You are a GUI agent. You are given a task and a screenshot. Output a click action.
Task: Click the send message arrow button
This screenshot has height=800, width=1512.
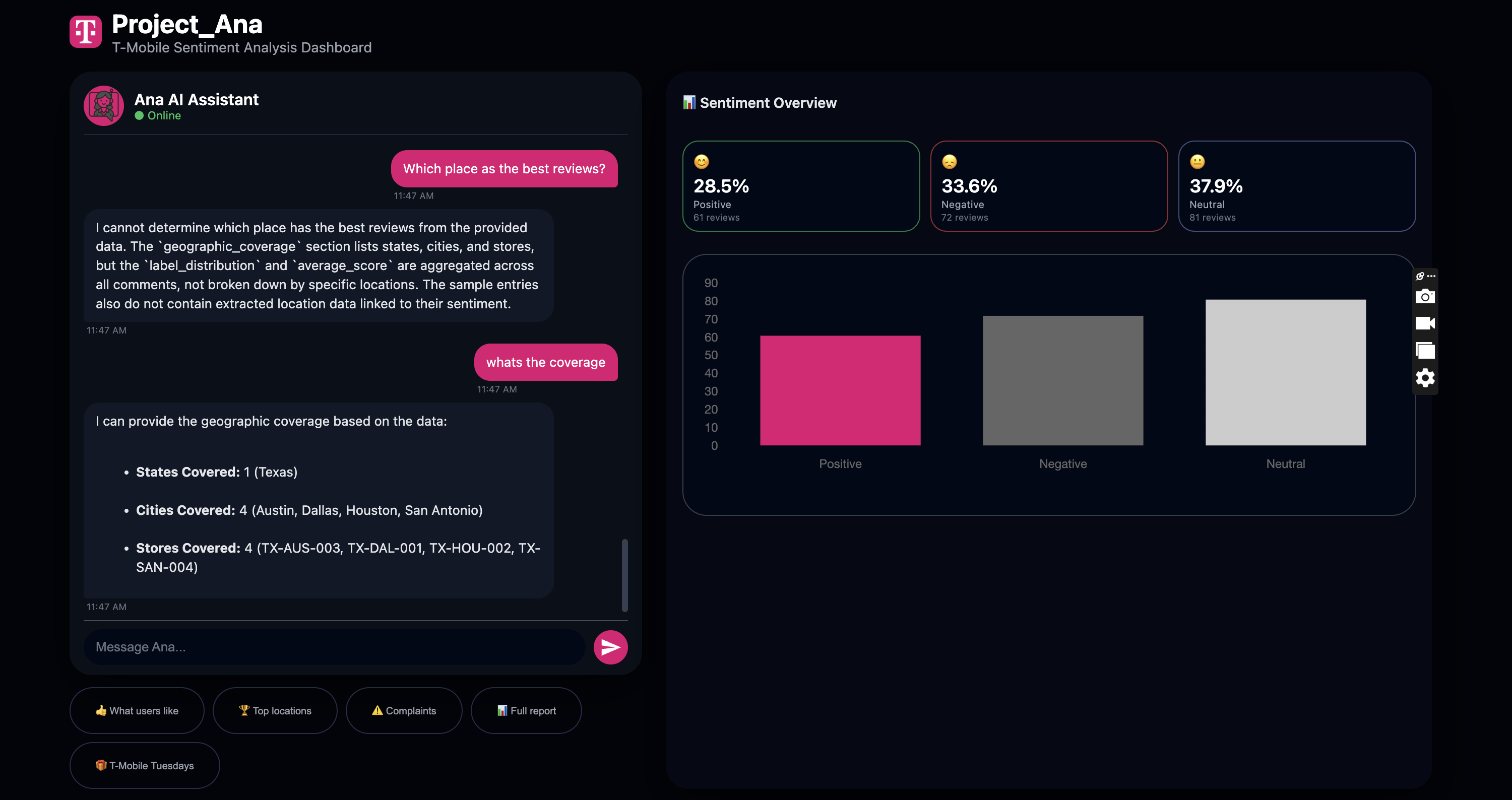[x=610, y=647]
